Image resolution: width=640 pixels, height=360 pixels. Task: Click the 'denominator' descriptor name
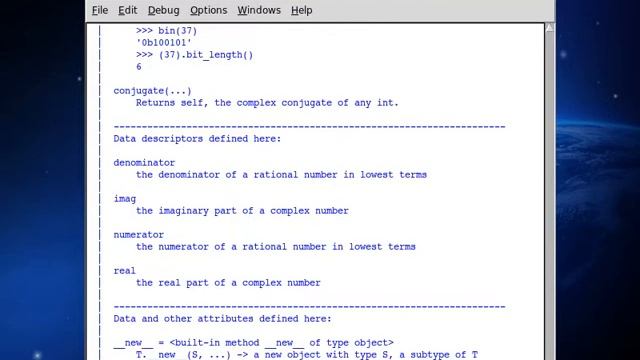144,163
